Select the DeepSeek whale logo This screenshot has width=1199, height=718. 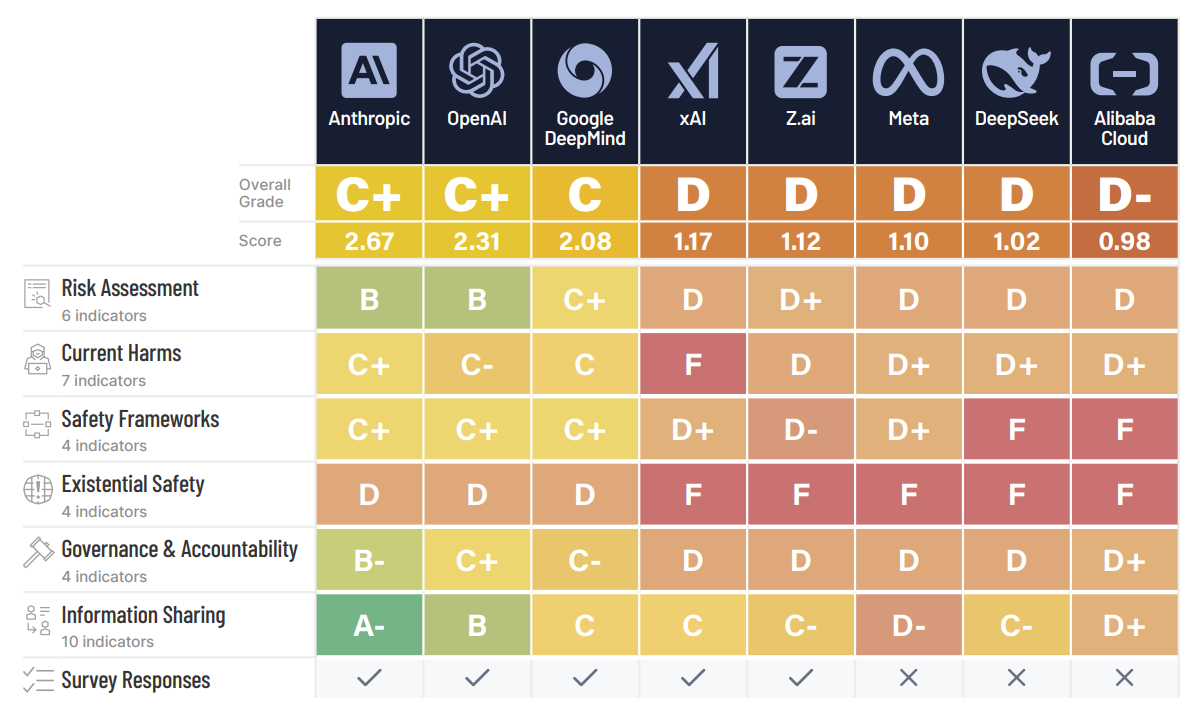point(1016,72)
